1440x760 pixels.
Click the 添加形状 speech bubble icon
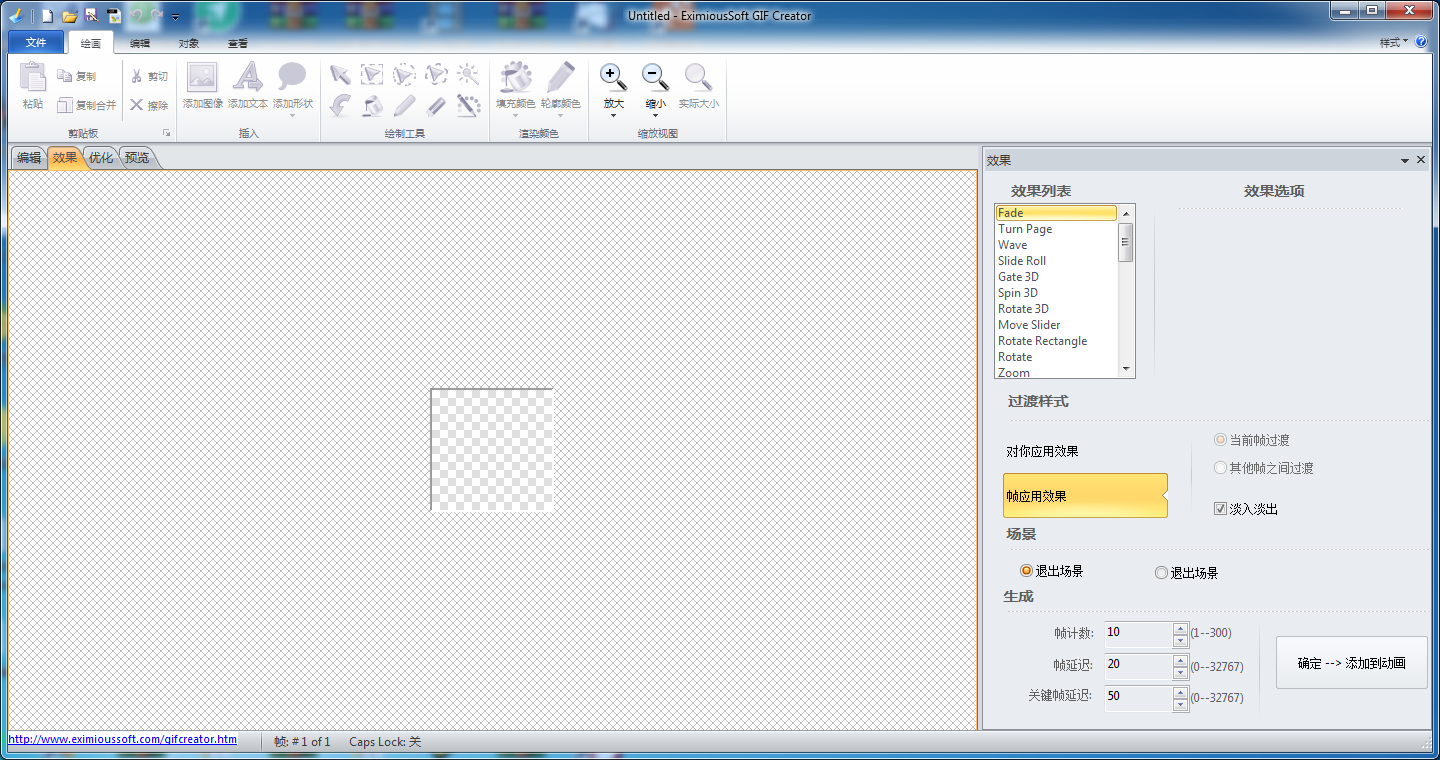292,76
